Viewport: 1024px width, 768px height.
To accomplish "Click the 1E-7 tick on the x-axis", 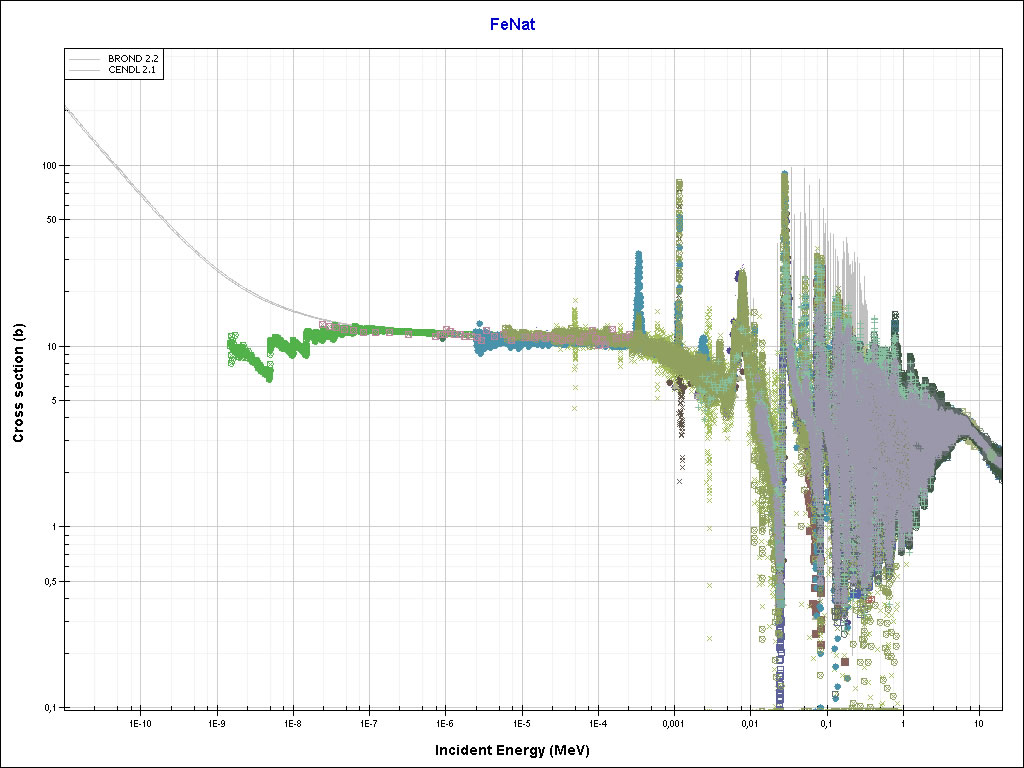I will [x=368, y=721].
